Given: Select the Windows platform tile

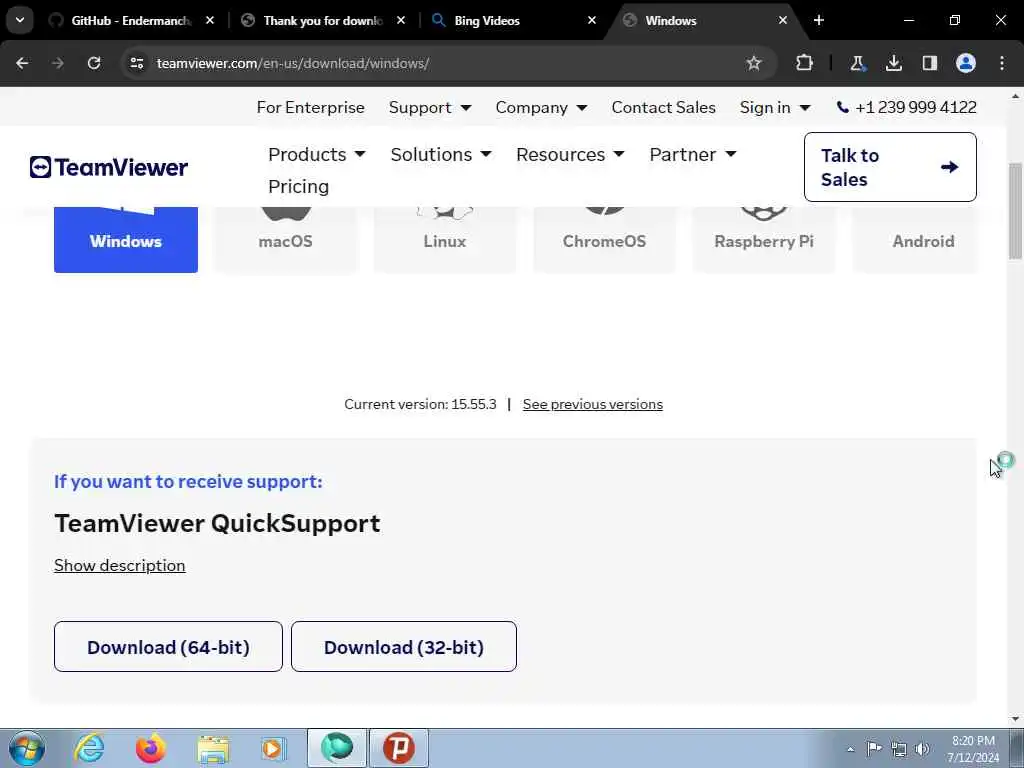Looking at the screenshot, I should (x=126, y=239).
